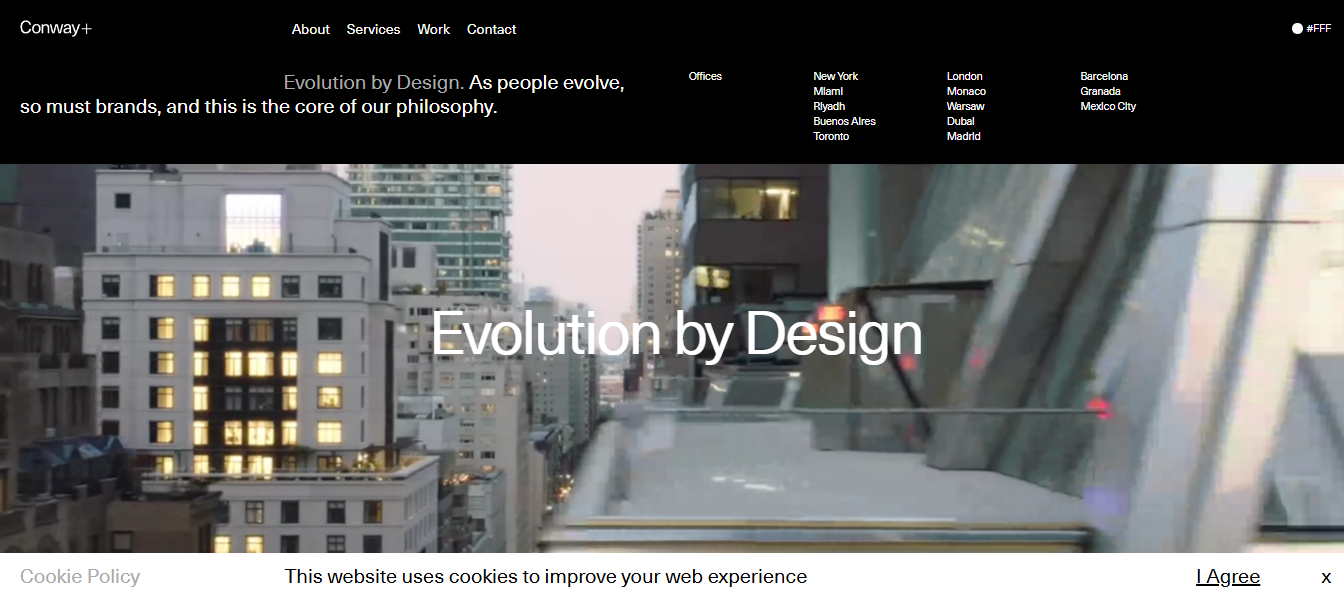This screenshot has height=595, width=1344.
Task: Select the London office
Action: (x=964, y=76)
